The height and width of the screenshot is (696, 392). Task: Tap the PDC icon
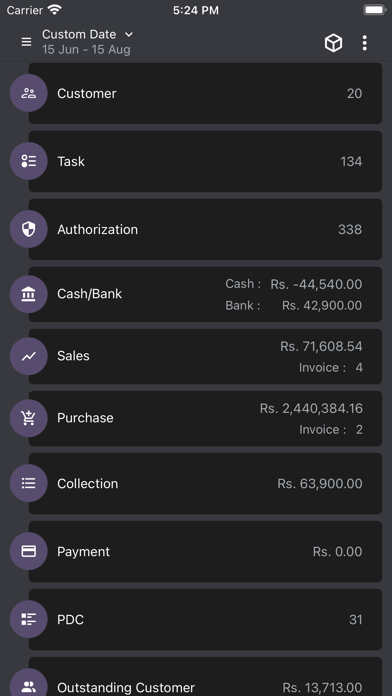(x=28, y=619)
